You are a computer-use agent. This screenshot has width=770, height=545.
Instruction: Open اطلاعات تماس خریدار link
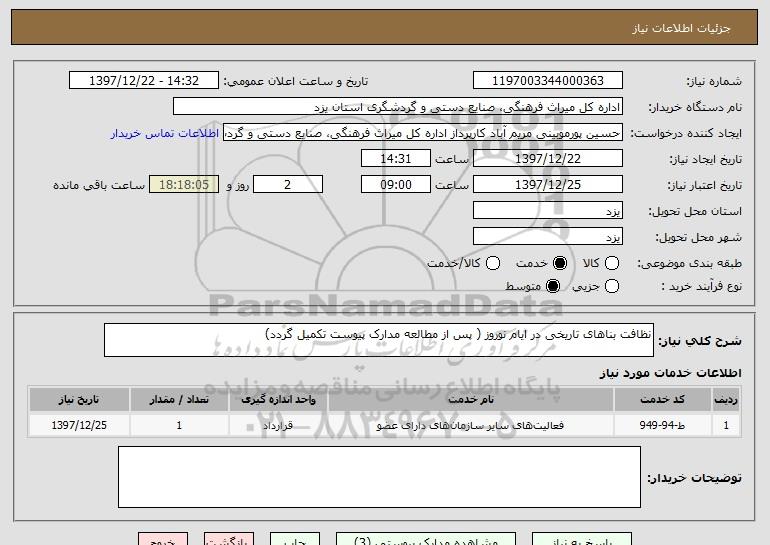[x=165, y=133]
